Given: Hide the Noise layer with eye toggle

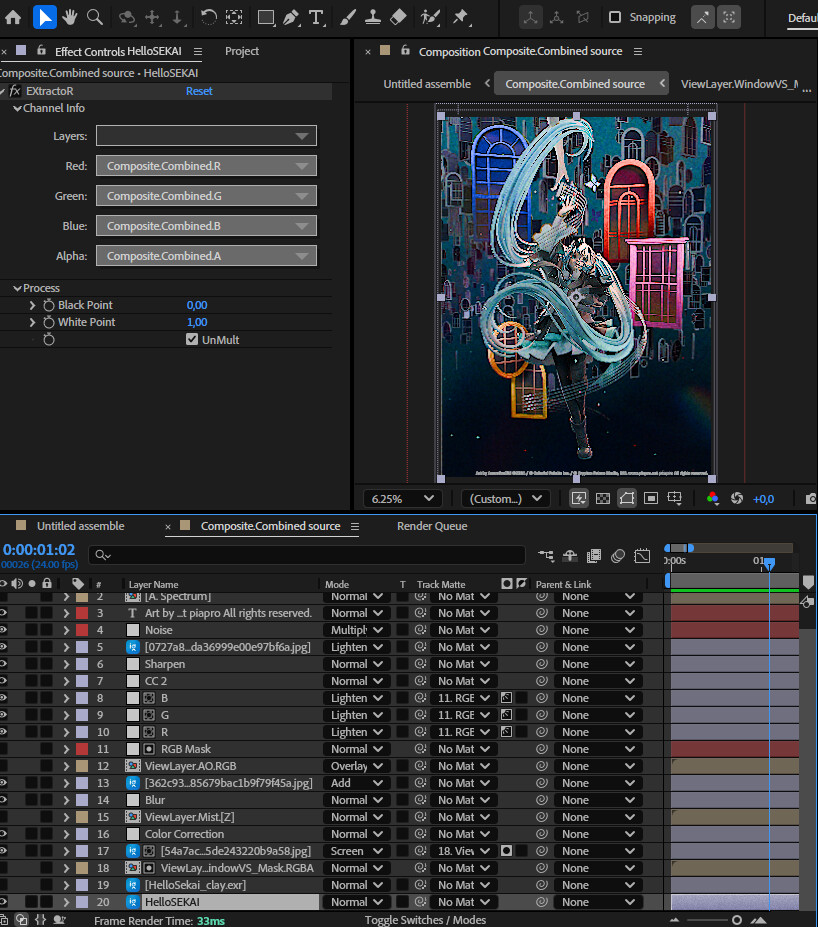Looking at the screenshot, I should (x=4, y=630).
